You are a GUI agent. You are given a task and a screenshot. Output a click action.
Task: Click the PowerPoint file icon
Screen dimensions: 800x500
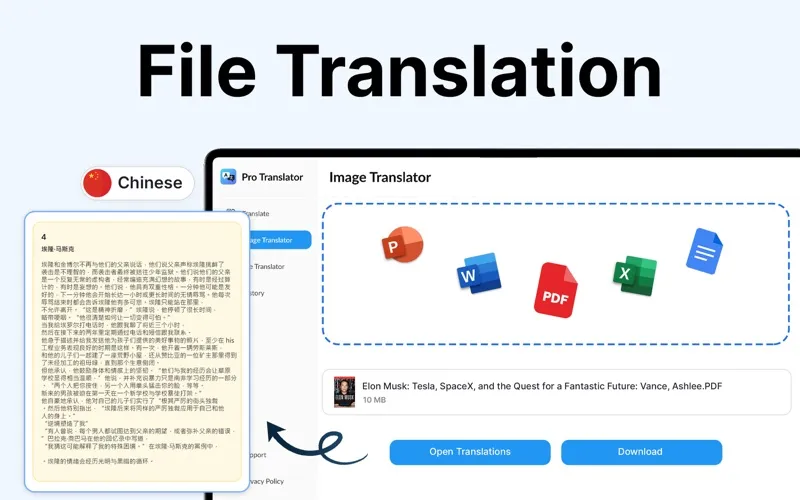click(403, 244)
